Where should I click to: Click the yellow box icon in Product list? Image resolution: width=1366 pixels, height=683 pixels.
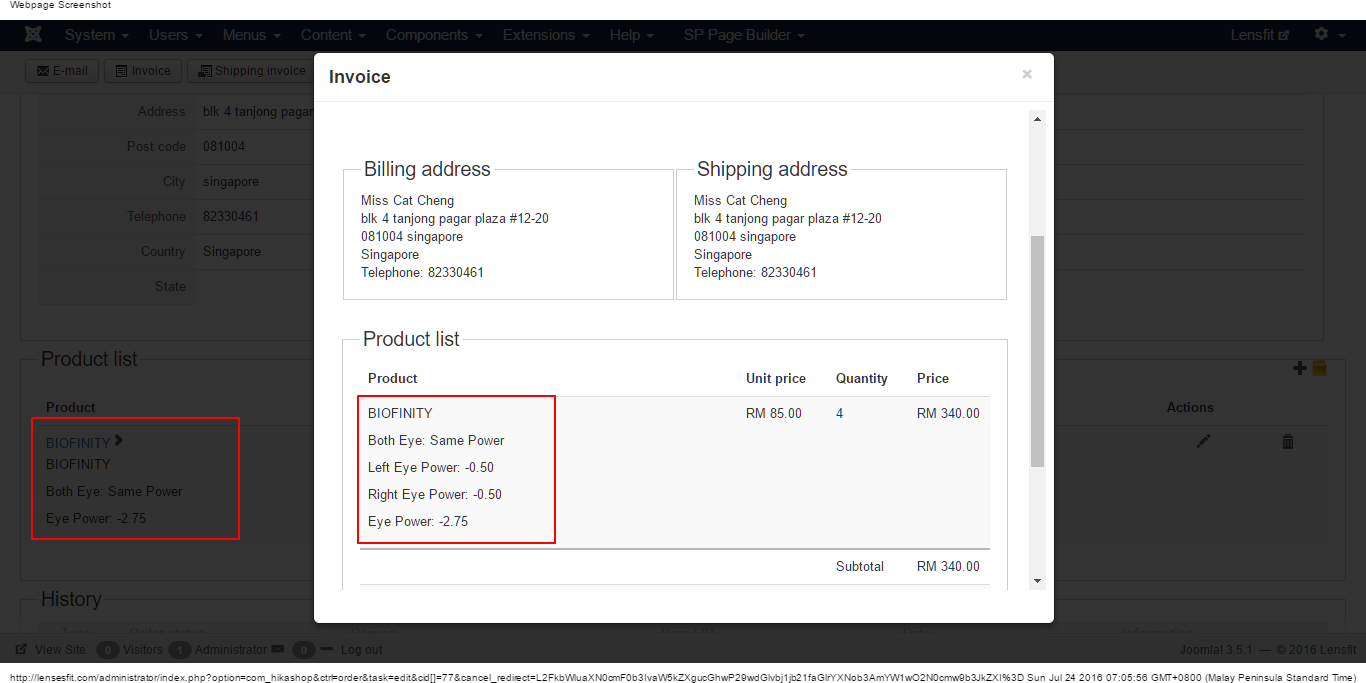coord(1319,368)
